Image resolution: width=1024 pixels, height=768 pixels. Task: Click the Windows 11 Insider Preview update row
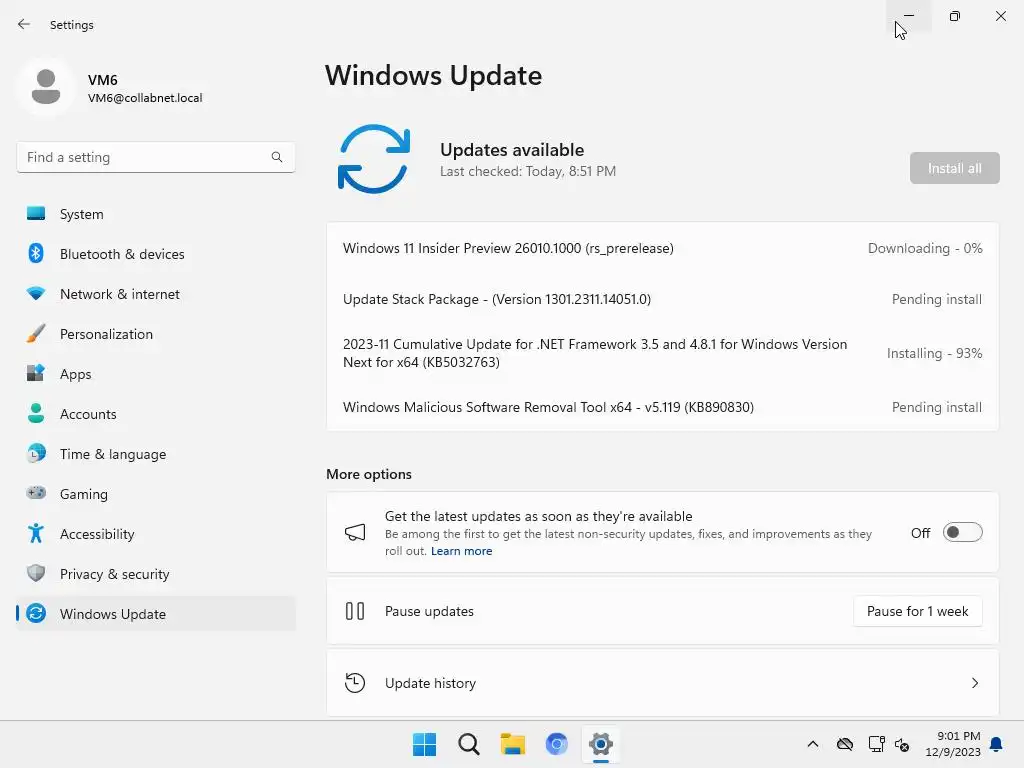[x=662, y=248]
